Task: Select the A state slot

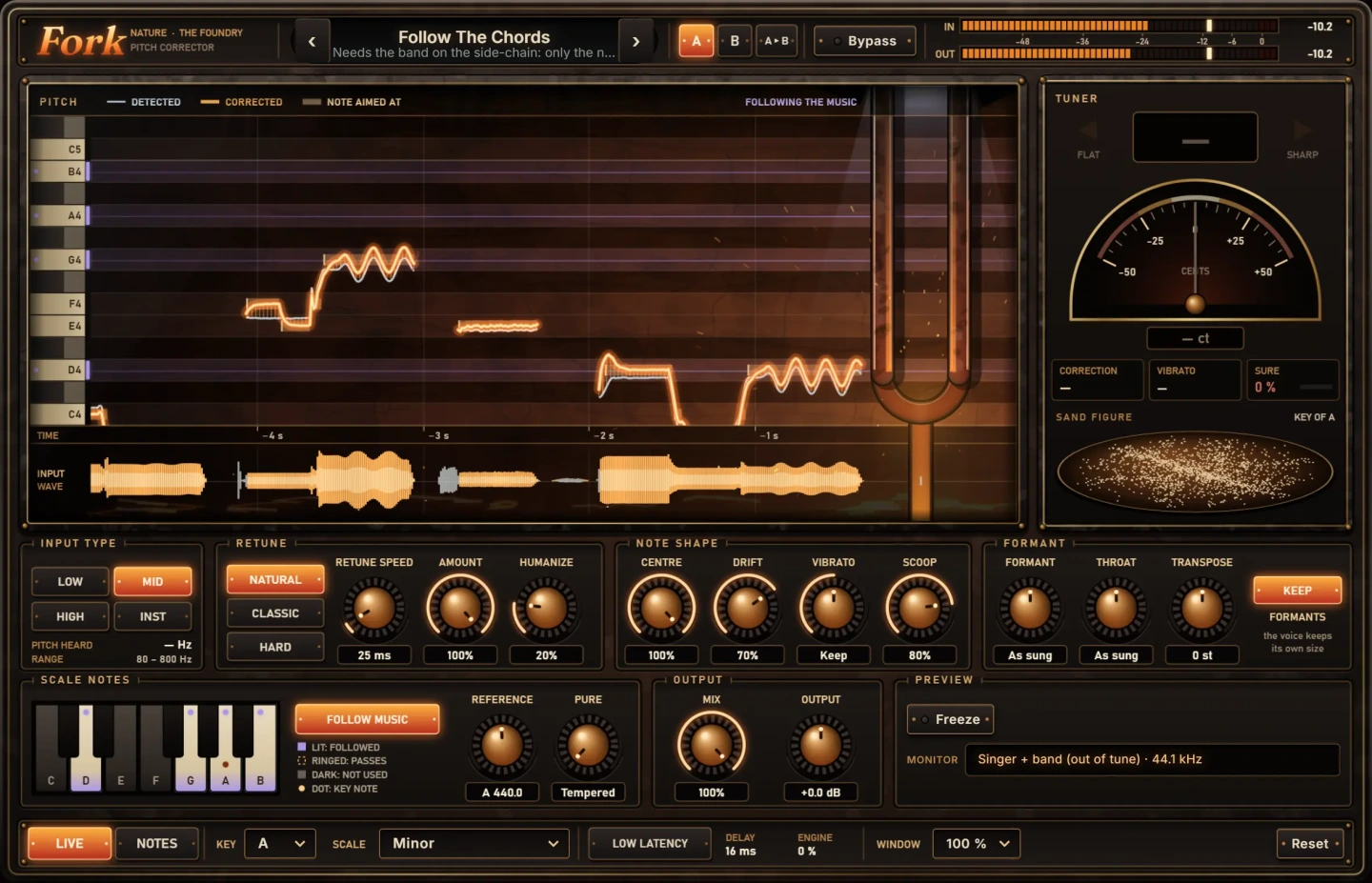Action: [x=696, y=41]
